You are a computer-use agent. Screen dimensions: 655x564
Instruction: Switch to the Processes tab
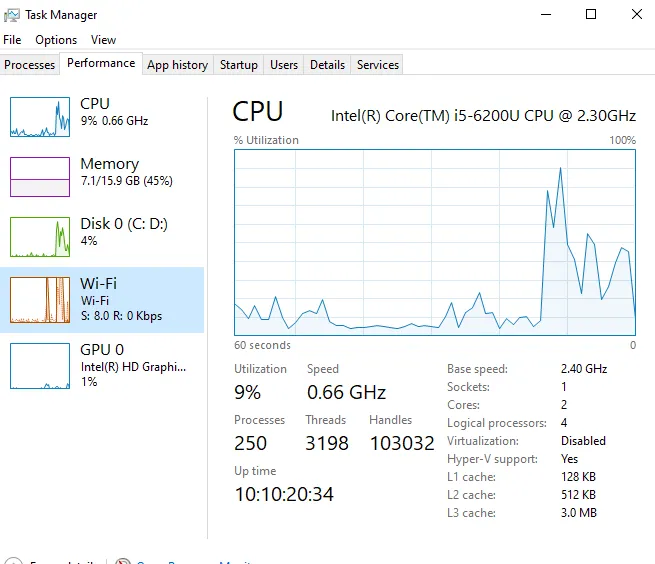tap(30, 65)
